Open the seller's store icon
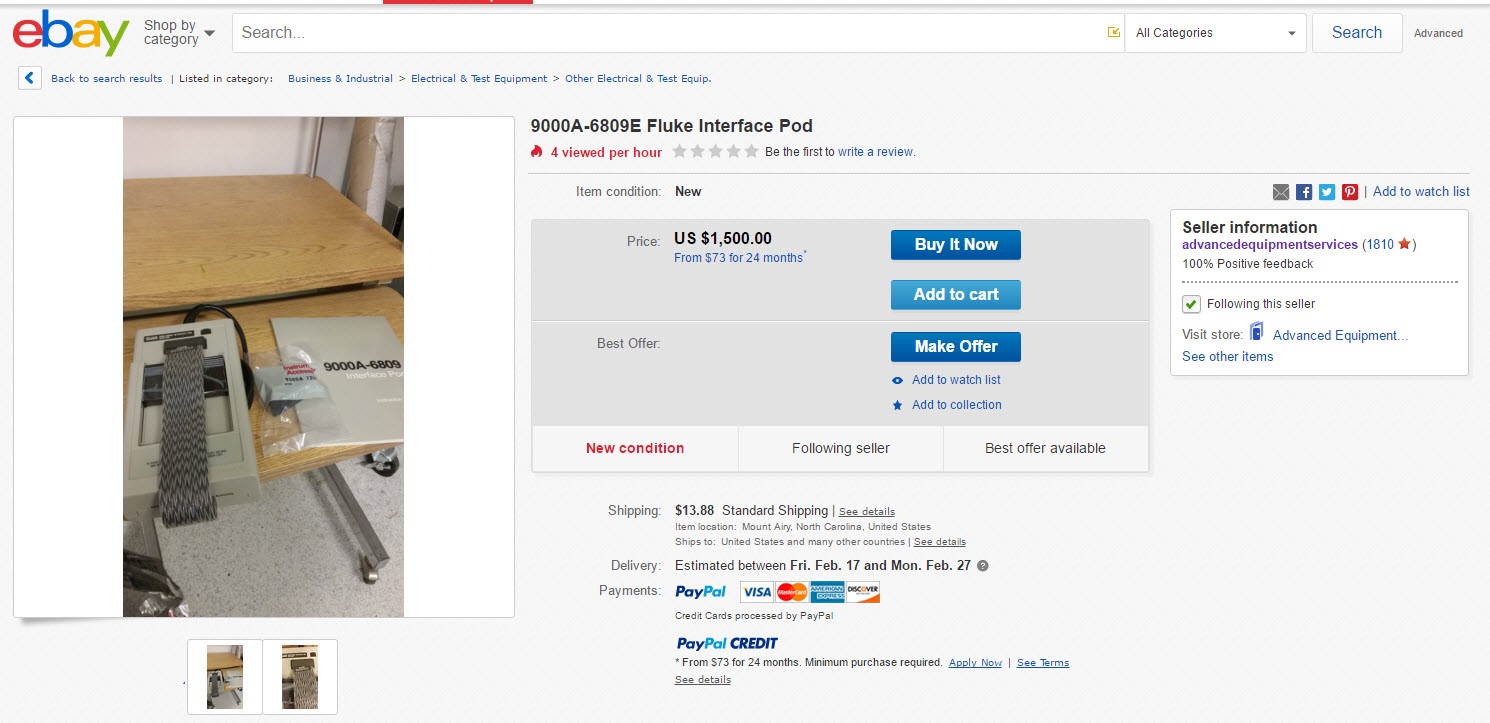This screenshot has height=723, width=1490. [1257, 334]
